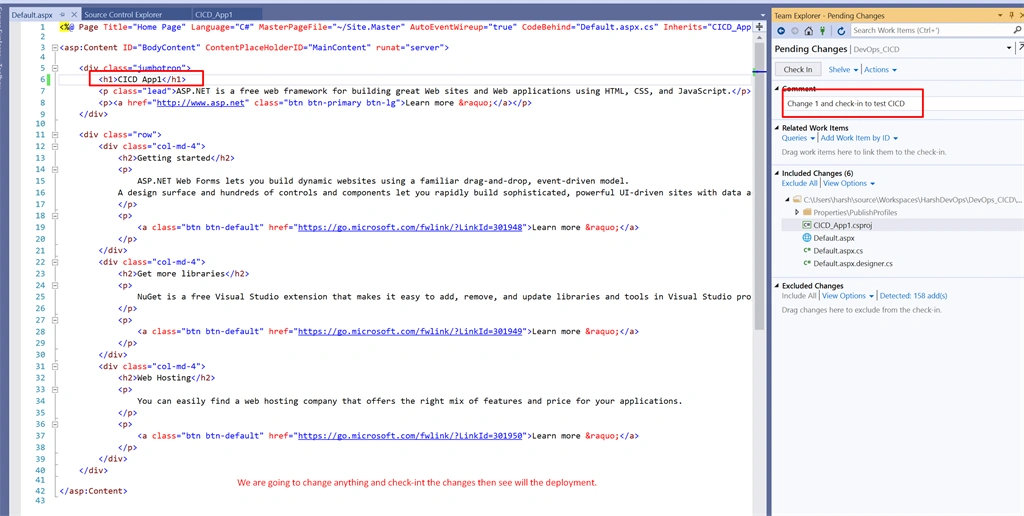1024x516 pixels.
Task: Click the h1 CICD App1 code line
Action: 142,80
